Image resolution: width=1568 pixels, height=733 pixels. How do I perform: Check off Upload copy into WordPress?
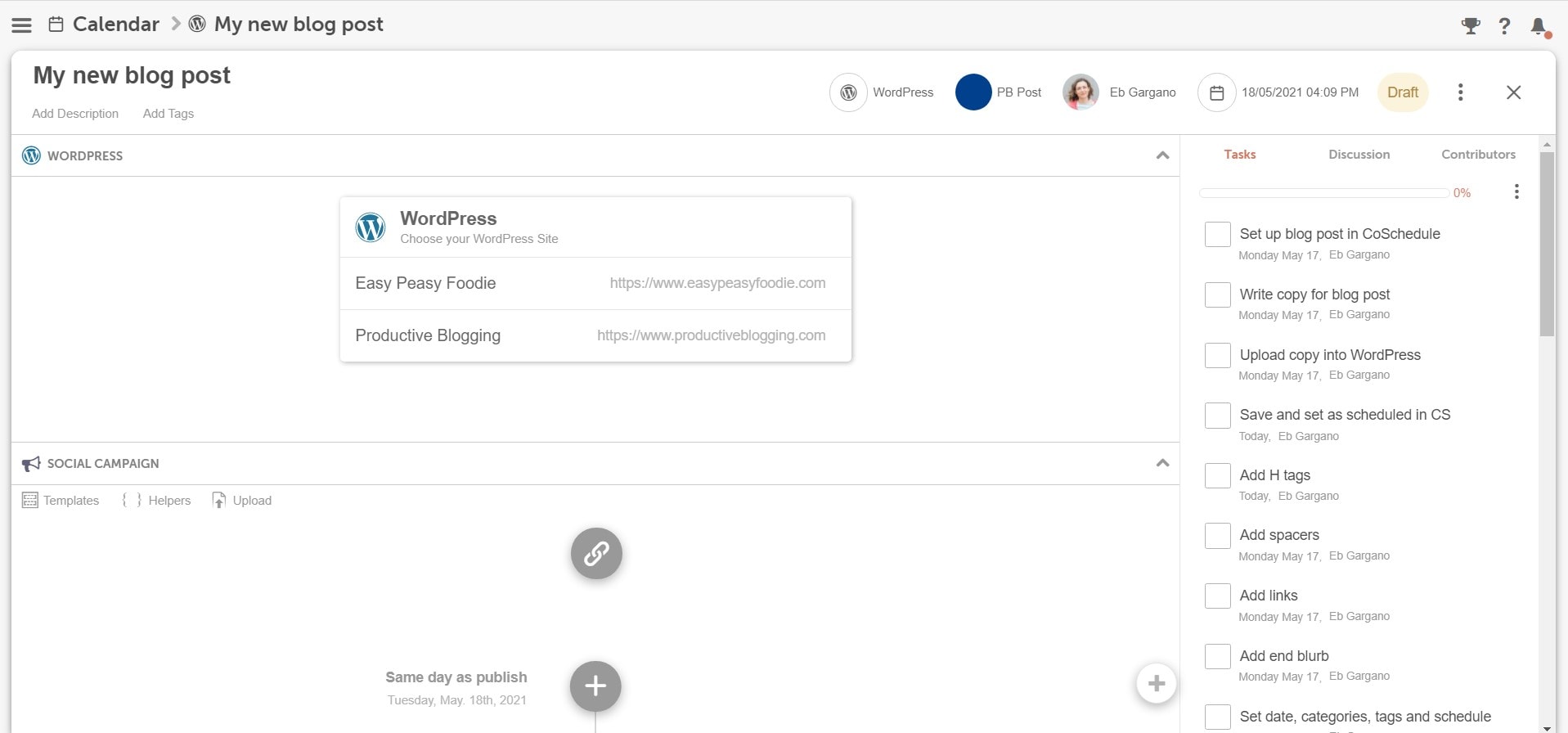click(1218, 355)
